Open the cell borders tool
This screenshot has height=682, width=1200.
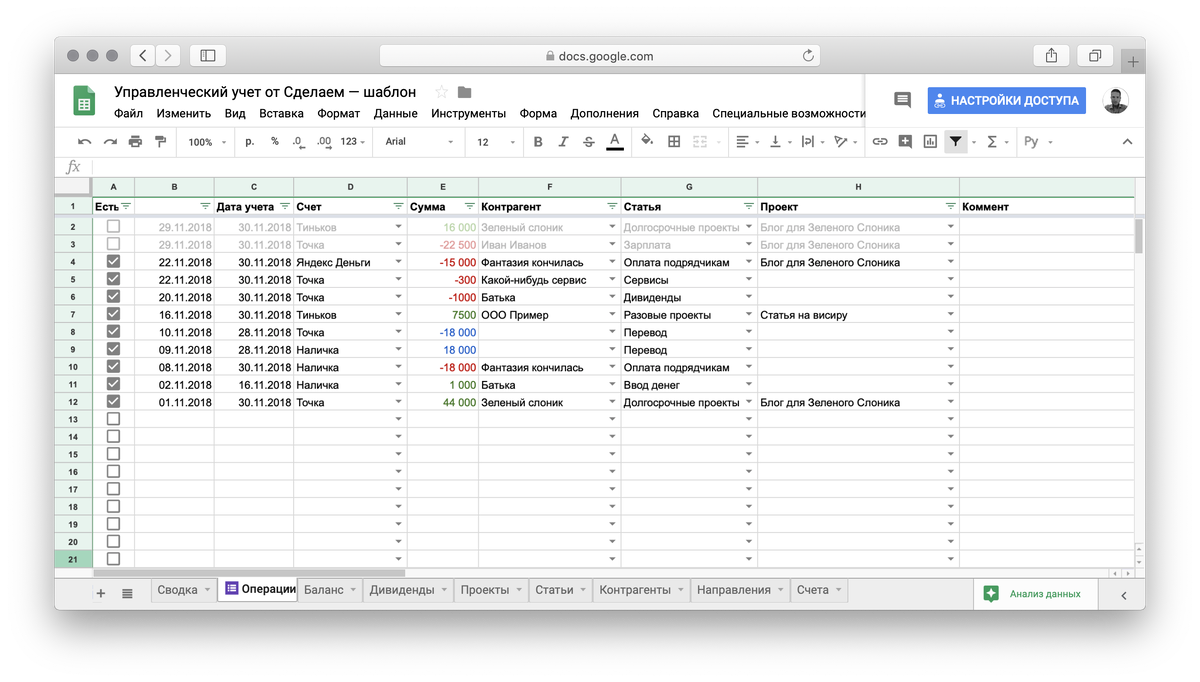674,142
